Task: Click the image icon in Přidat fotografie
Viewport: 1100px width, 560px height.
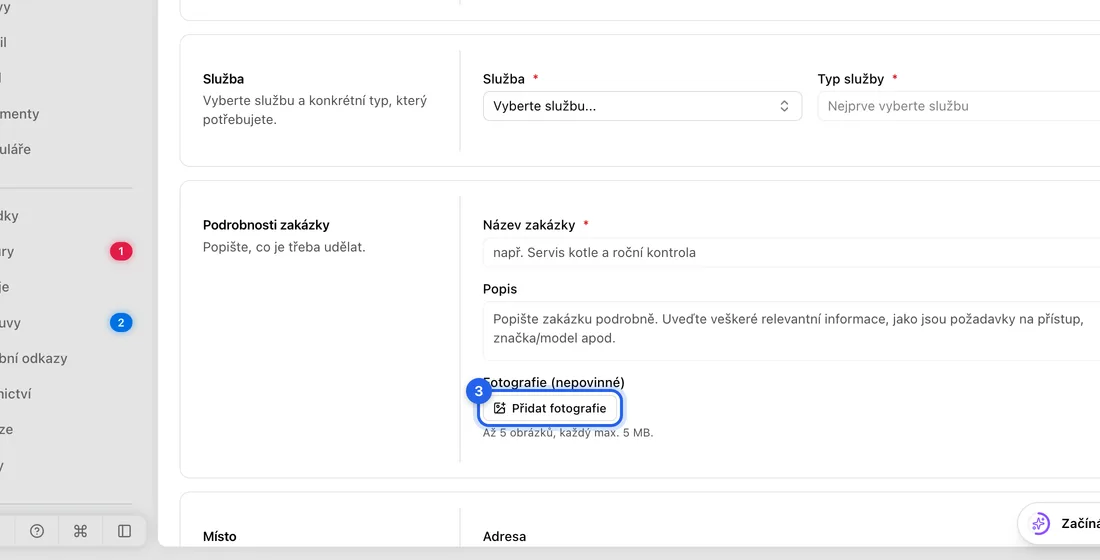Action: (499, 408)
